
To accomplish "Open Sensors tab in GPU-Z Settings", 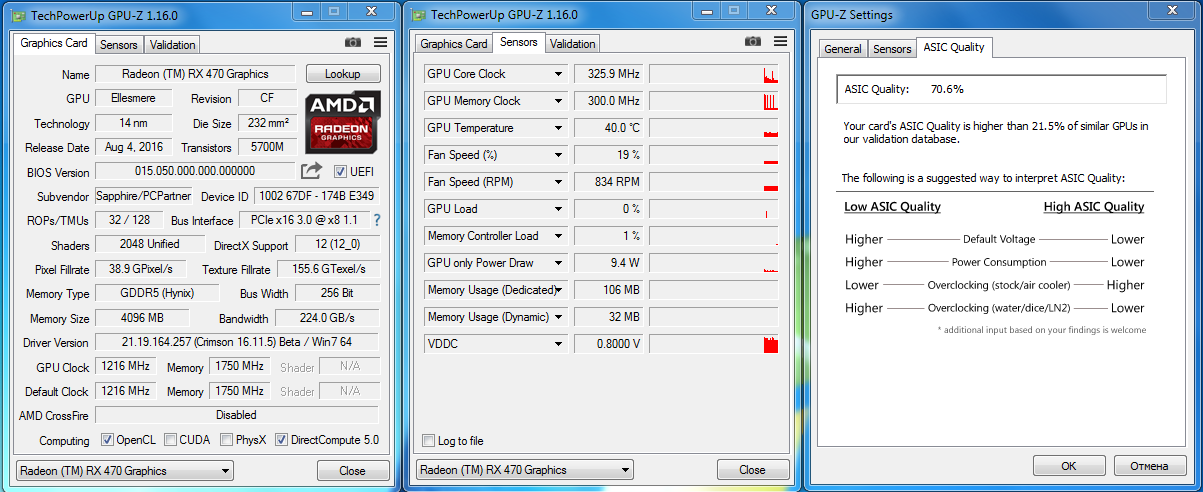I will coord(892,49).
